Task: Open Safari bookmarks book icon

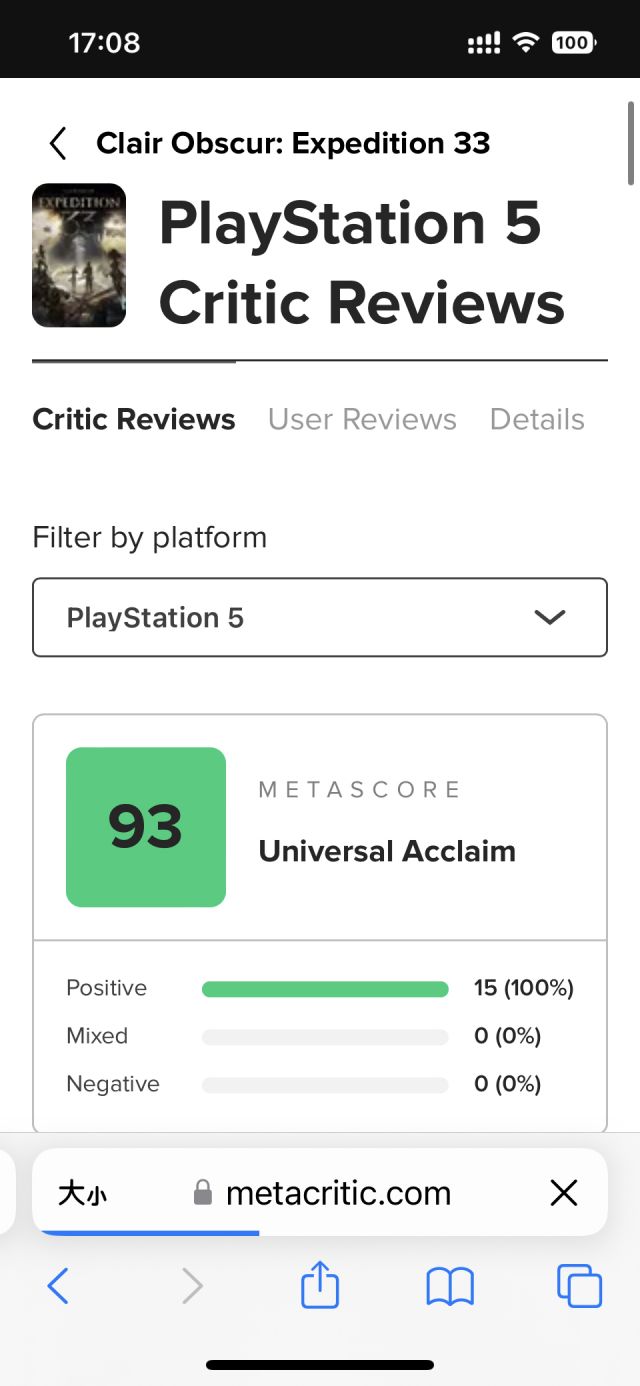Action: tap(450, 1286)
